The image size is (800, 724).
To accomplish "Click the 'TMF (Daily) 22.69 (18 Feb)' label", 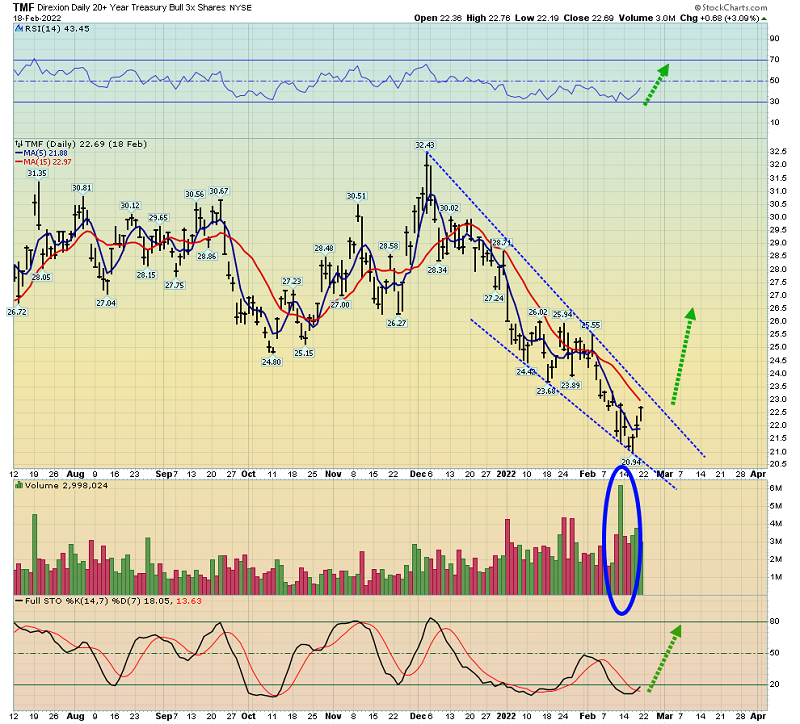I will pyautogui.click(x=85, y=144).
